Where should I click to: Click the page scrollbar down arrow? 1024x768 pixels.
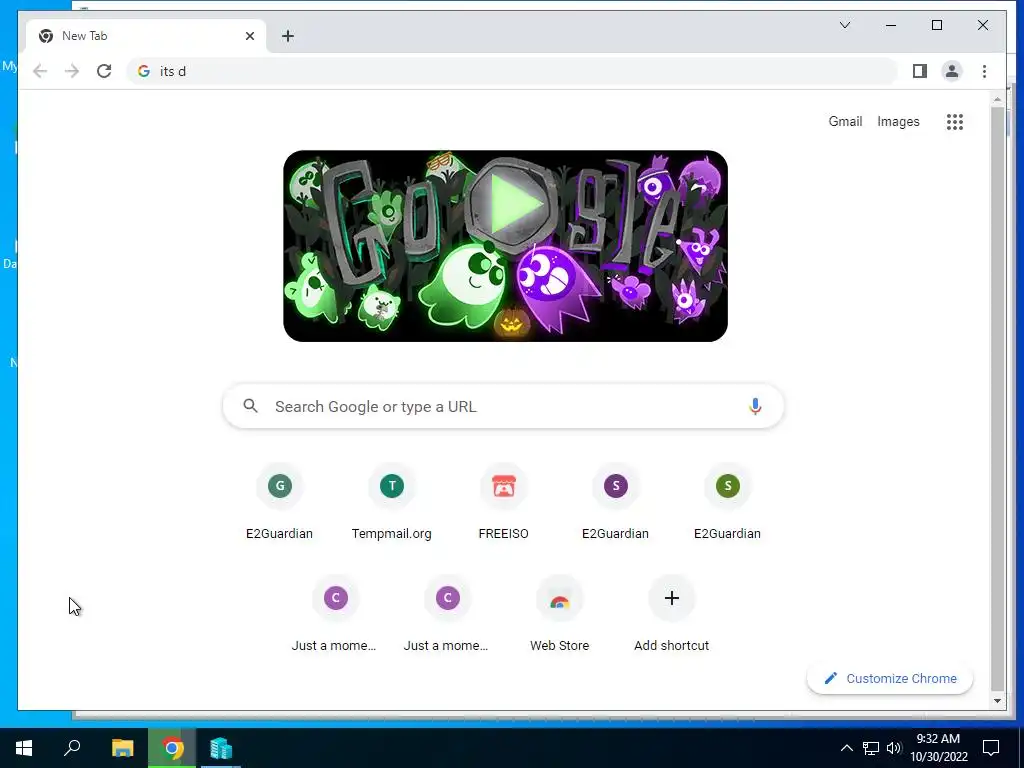[x=997, y=701]
